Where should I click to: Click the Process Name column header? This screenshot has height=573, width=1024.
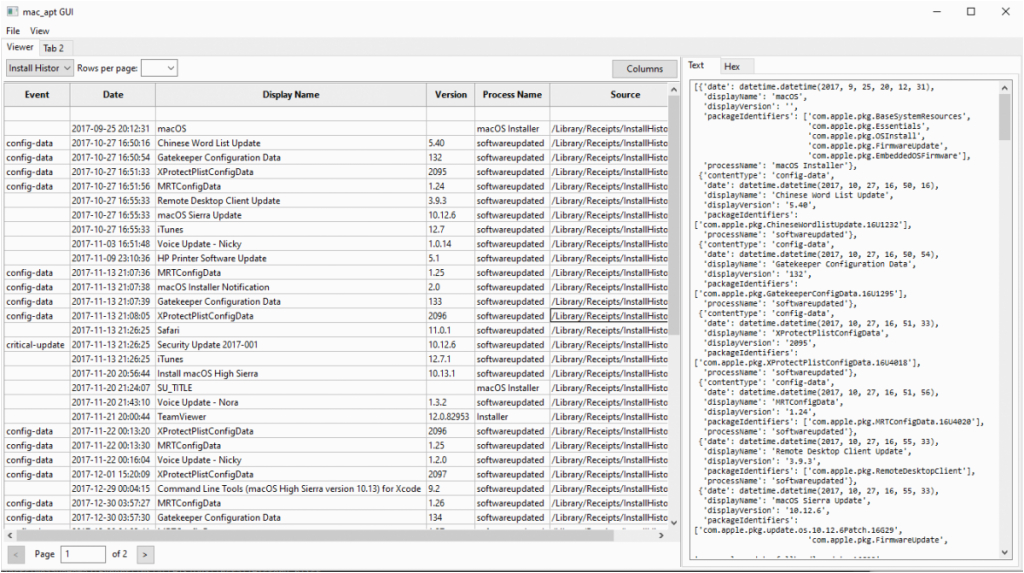click(512, 95)
